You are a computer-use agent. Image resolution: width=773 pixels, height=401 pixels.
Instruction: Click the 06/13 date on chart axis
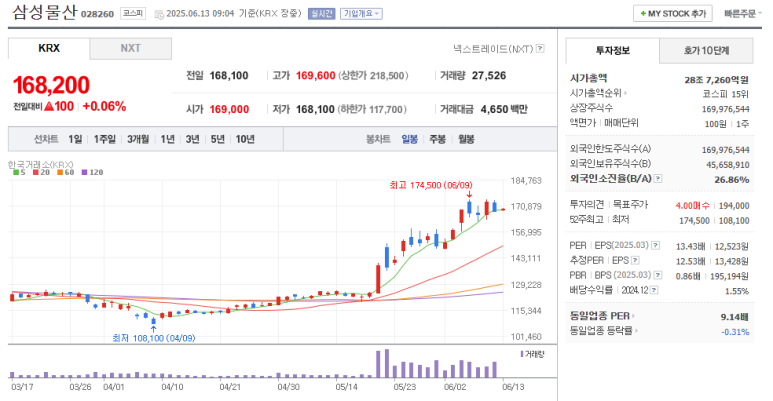tap(513, 387)
